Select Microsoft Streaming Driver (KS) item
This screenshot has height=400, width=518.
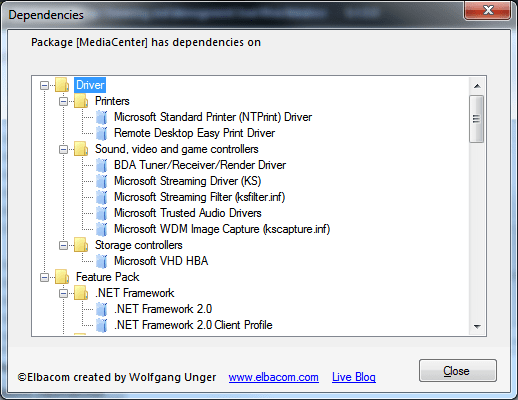(x=187, y=181)
